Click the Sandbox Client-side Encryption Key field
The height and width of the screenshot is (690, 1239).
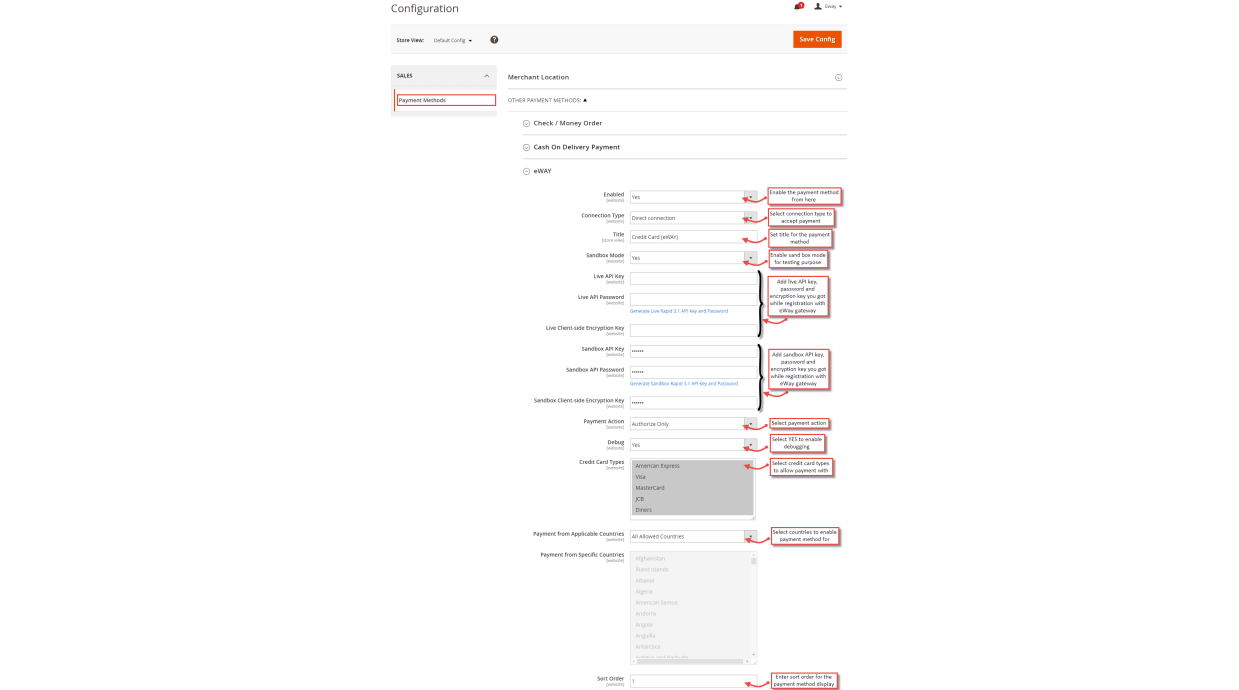[693, 402]
